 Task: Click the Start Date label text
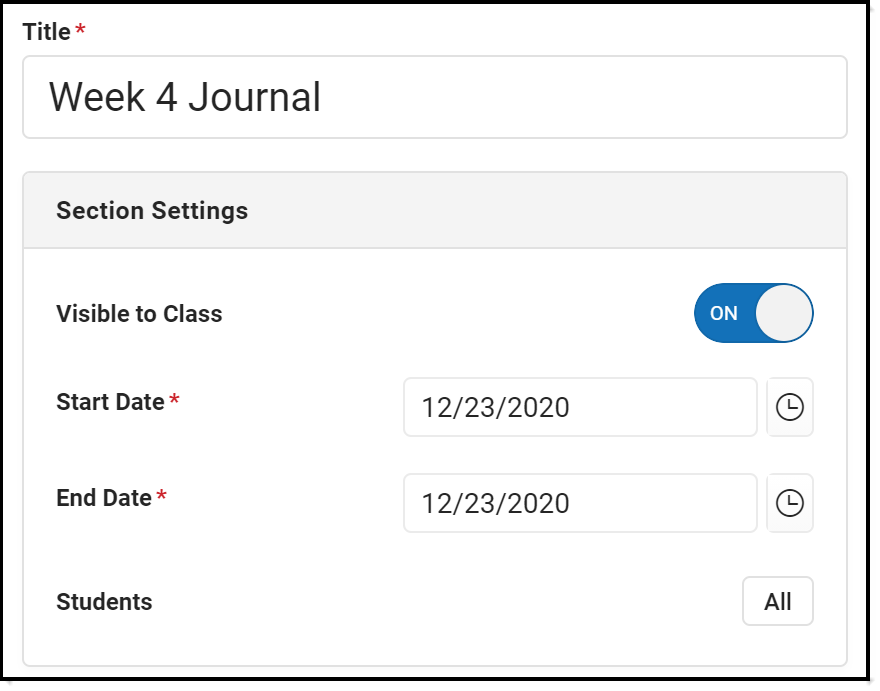coord(110,402)
